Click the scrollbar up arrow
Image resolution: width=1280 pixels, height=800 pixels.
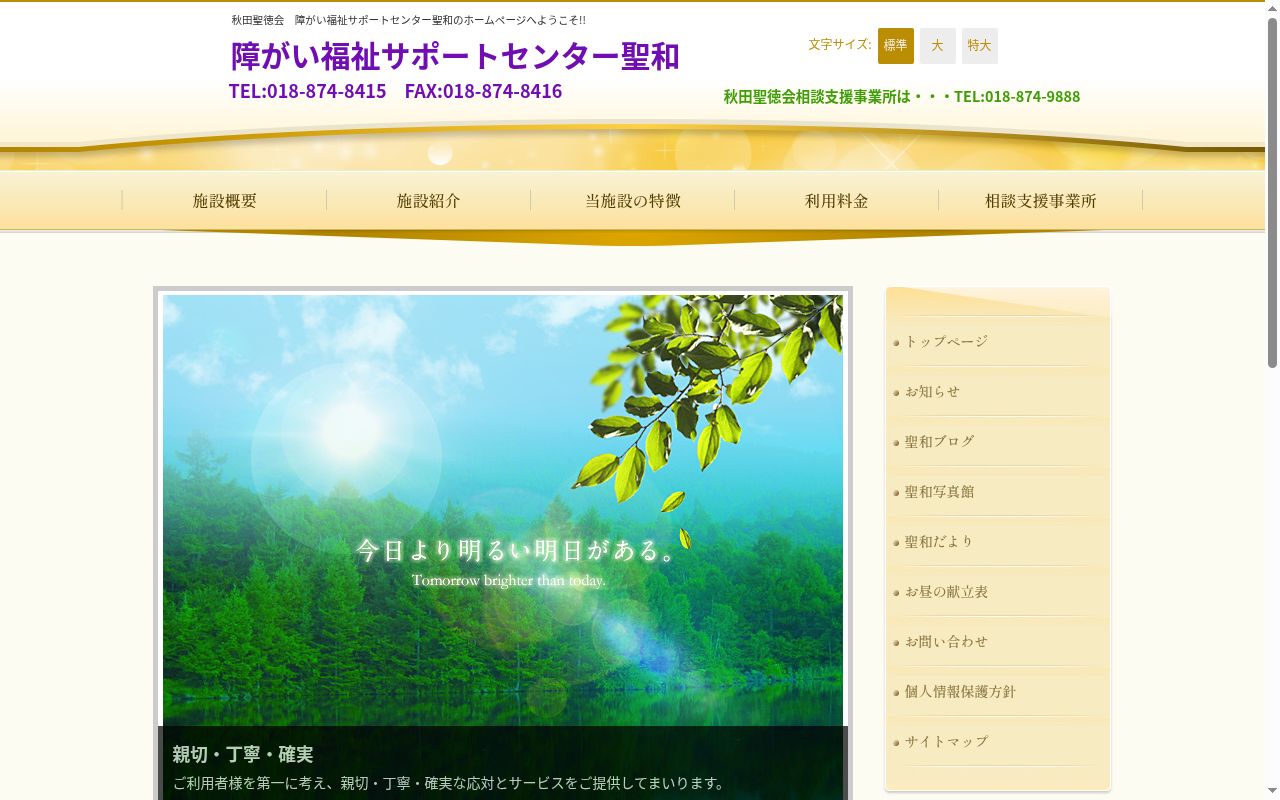tap(1272, 8)
